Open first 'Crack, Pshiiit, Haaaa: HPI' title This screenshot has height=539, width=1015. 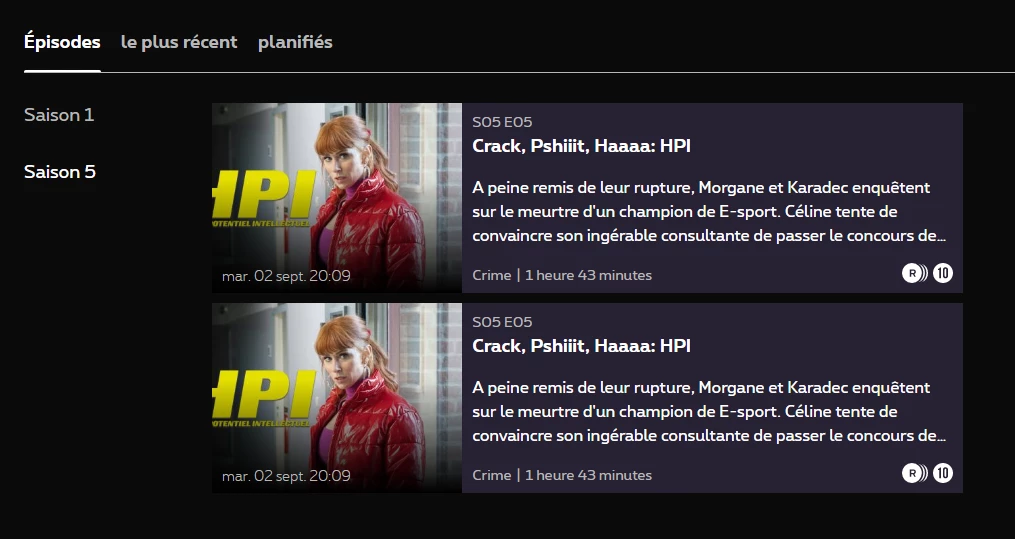581,146
